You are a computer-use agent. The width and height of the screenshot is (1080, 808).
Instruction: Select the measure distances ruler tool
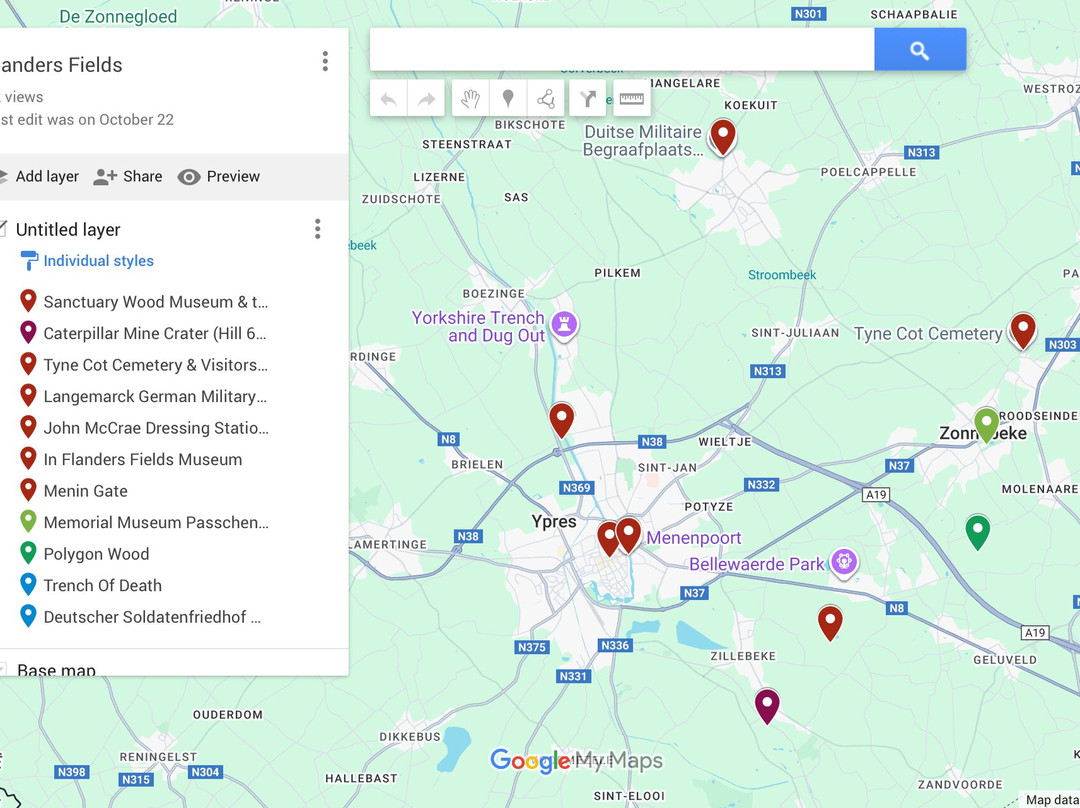point(631,99)
